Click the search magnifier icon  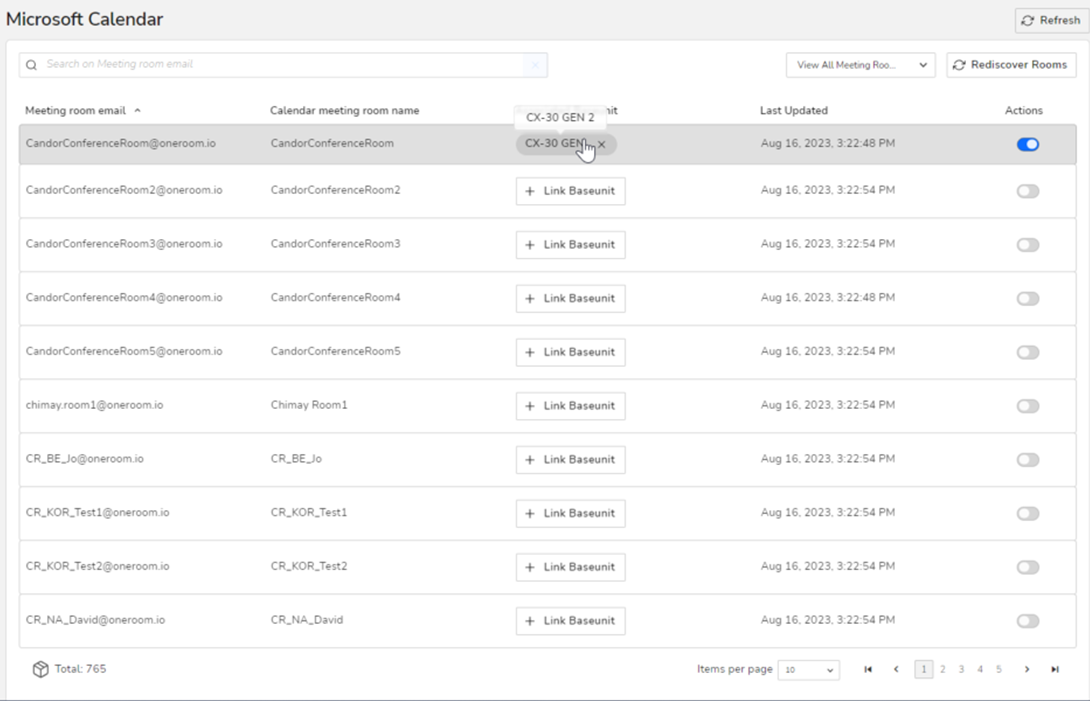coord(32,65)
